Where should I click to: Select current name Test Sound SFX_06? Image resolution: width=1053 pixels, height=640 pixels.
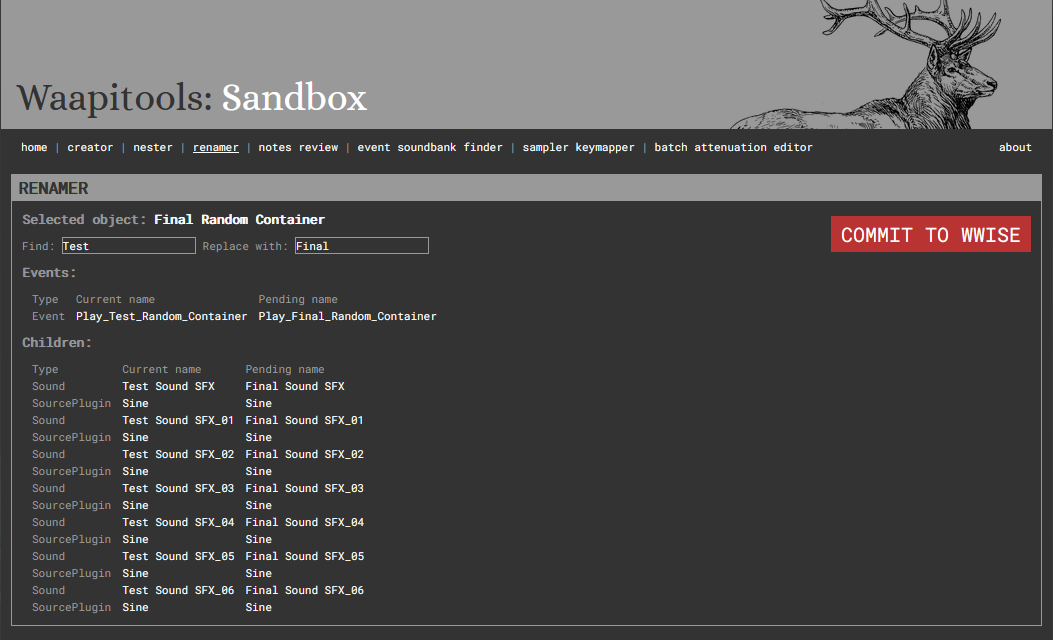[x=178, y=590]
